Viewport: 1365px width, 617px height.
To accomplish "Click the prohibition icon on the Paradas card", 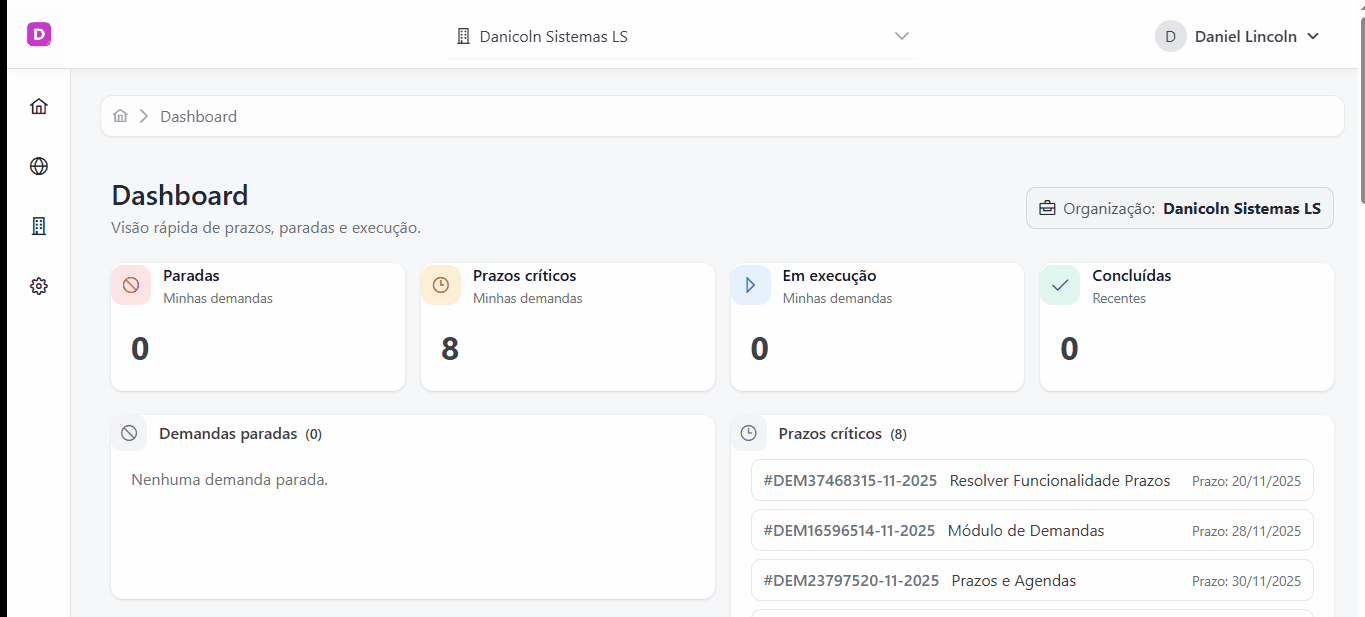I will [130, 285].
